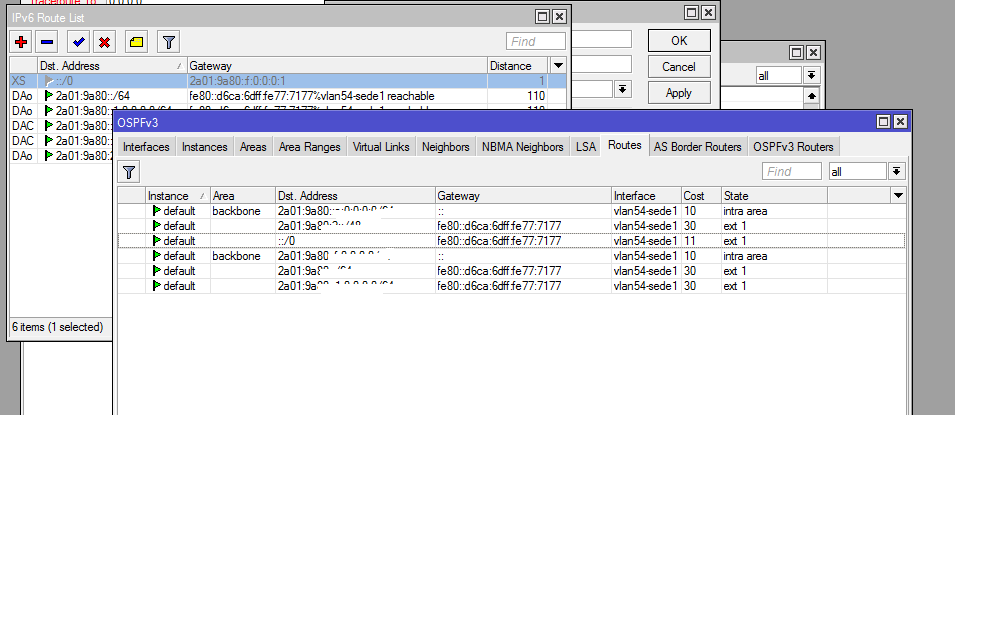Image resolution: width=1008 pixels, height=630 pixels.
Task: Open filter in OSPFv3 window toolbar
Action: point(129,172)
